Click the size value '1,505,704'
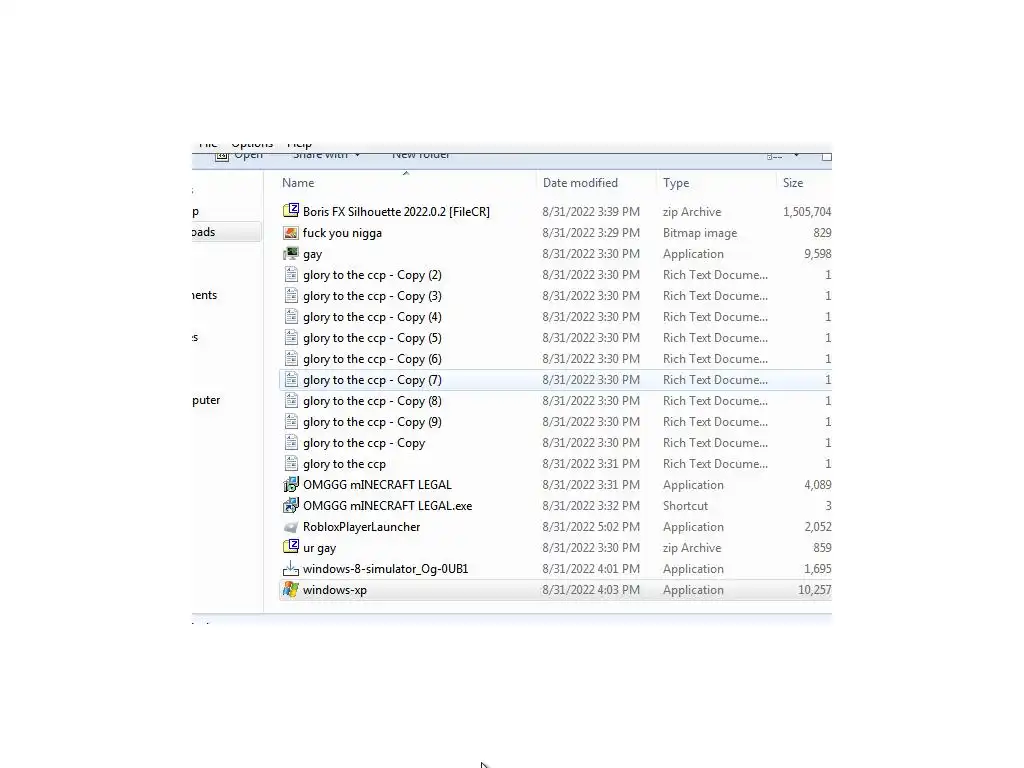 [807, 212]
